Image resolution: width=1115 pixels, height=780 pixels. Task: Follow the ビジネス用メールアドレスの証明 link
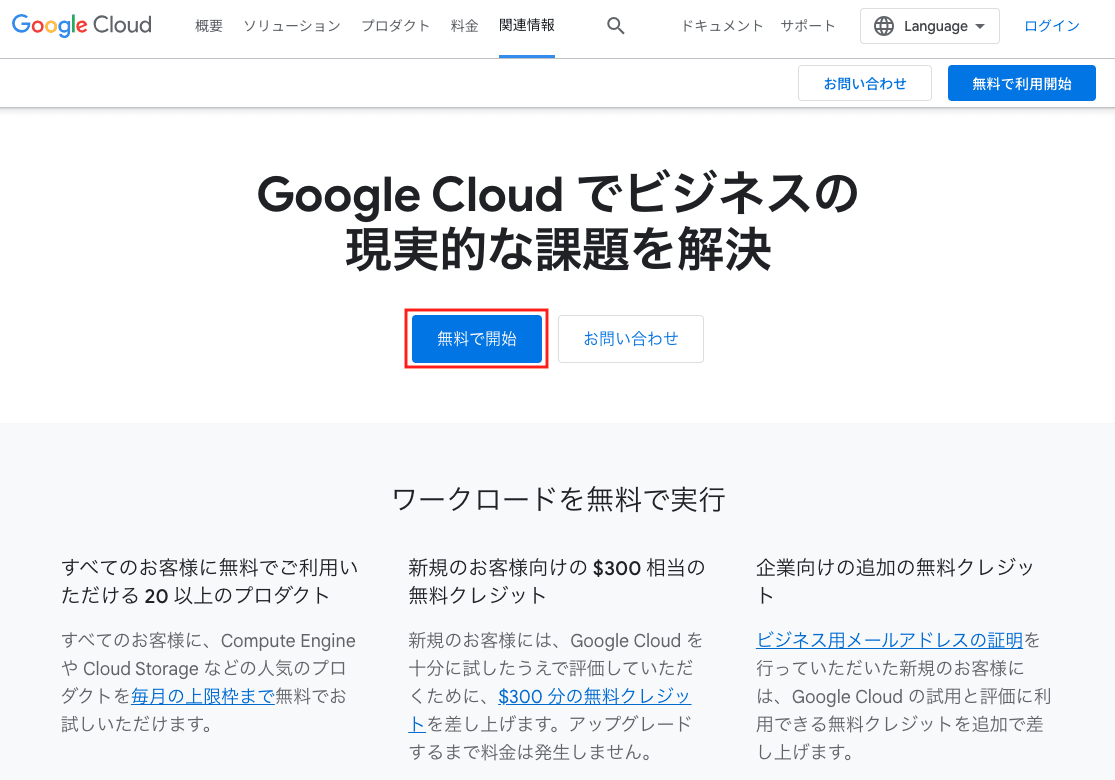(890, 640)
